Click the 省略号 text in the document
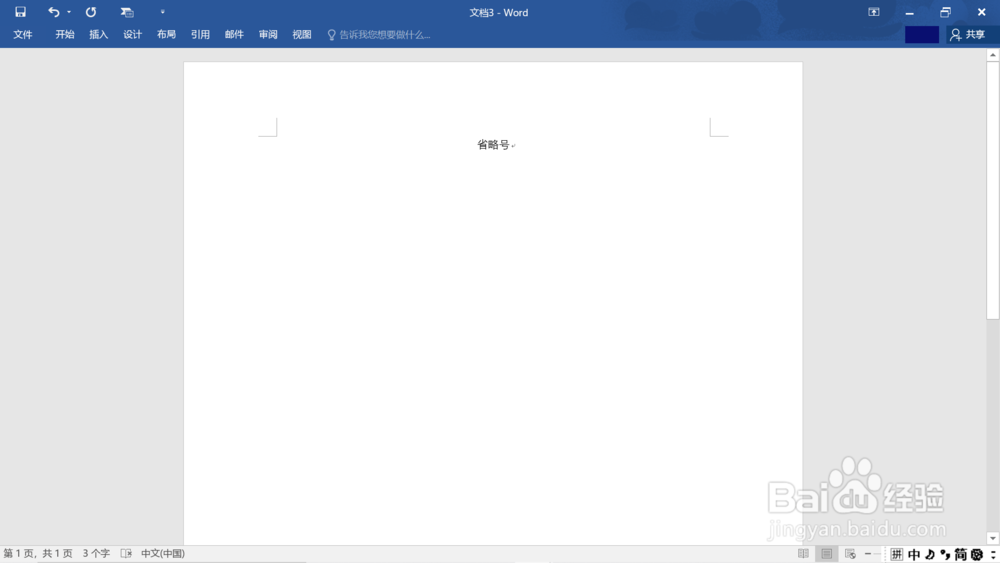This screenshot has width=1000, height=563. [x=494, y=145]
